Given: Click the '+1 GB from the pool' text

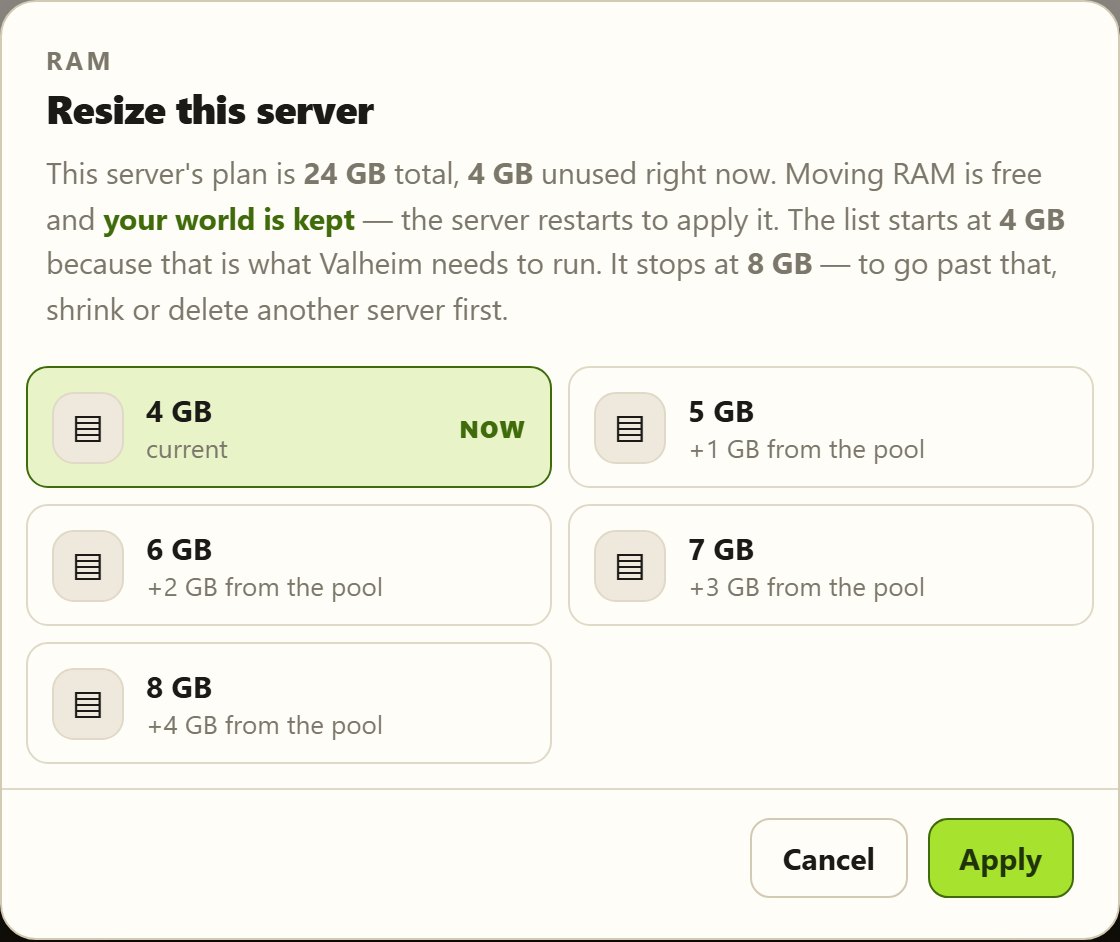Looking at the screenshot, I should [x=806, y=449].
